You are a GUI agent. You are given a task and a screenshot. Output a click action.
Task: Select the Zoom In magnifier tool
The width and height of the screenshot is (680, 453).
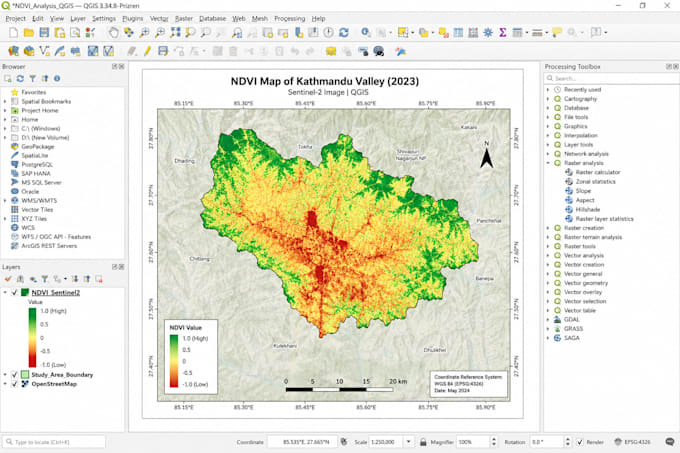[144, 33]
